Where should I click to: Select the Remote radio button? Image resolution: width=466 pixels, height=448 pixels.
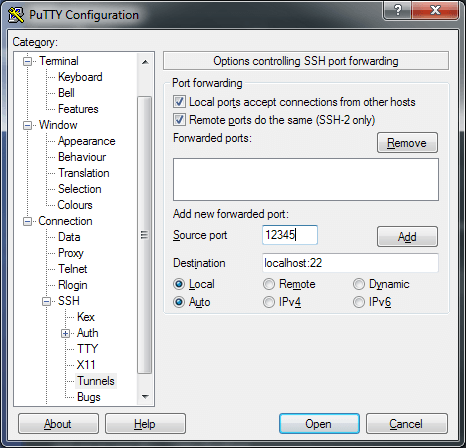click(269, 284)
